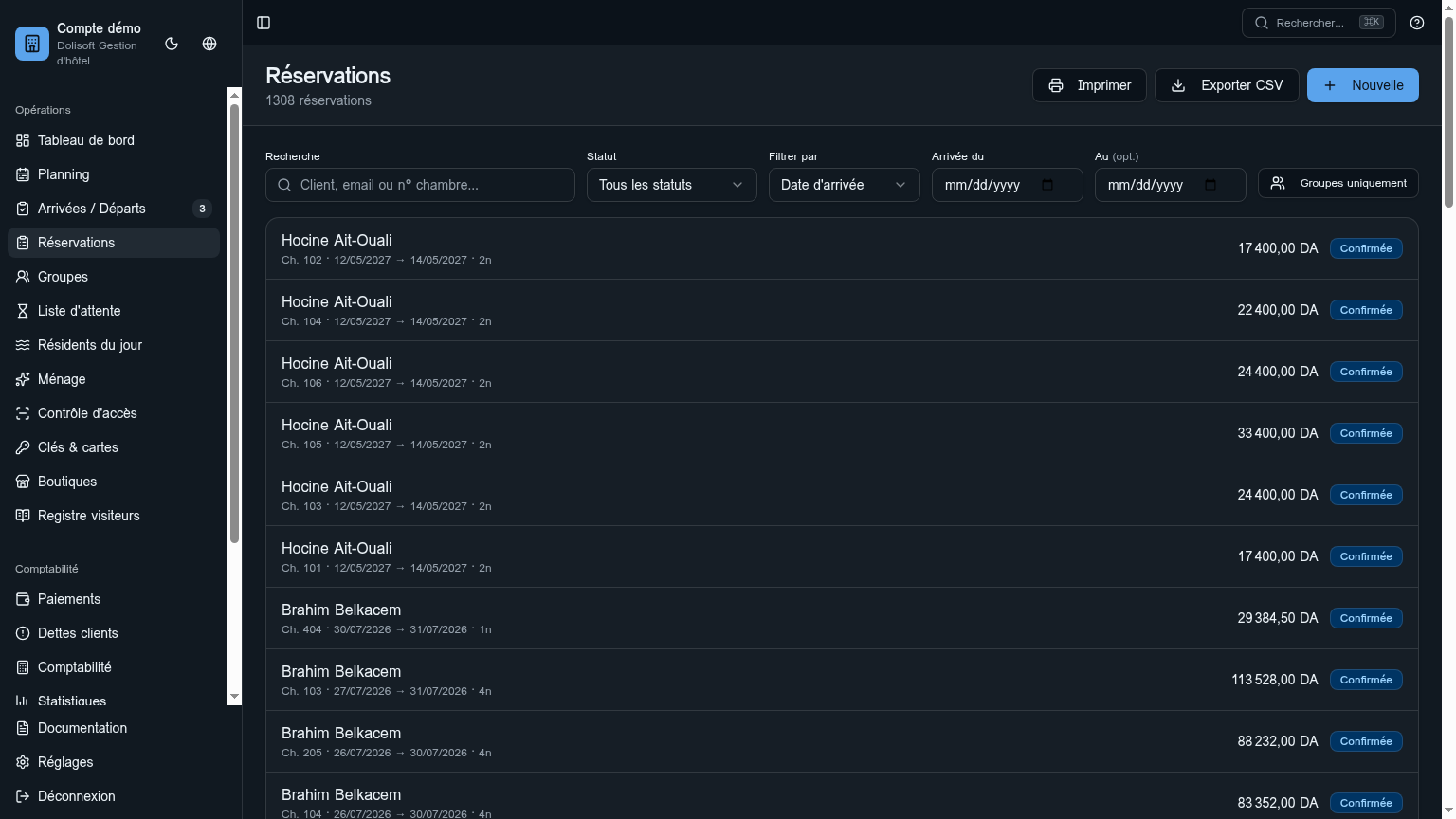Click the 88 232,00 DA amount

click(1278, 741)
